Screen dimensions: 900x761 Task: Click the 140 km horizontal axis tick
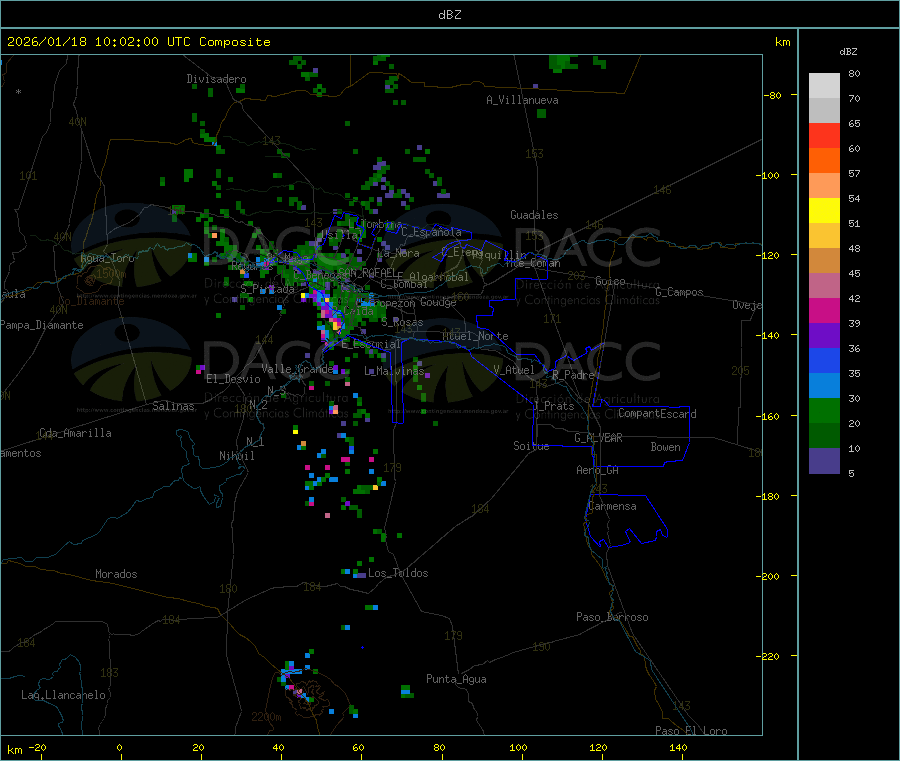(678, 748)
